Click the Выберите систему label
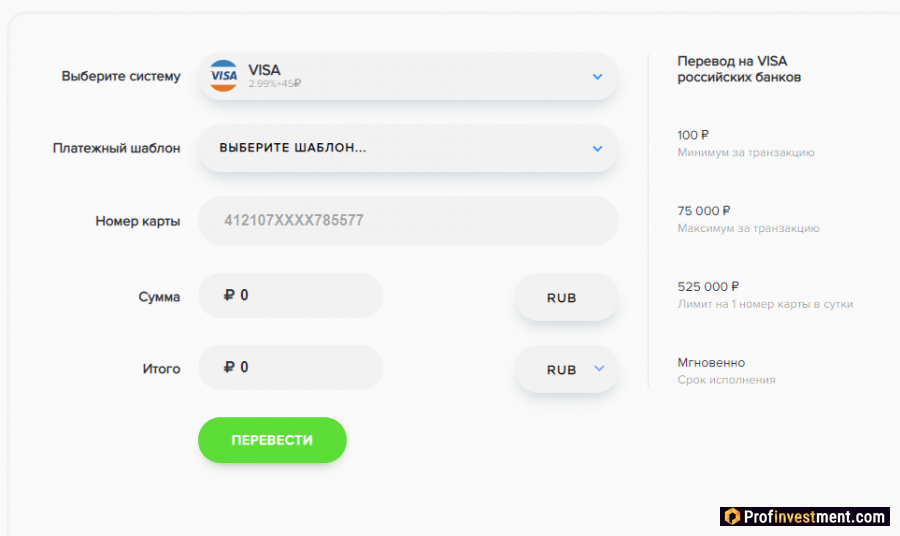 point(121,76)
